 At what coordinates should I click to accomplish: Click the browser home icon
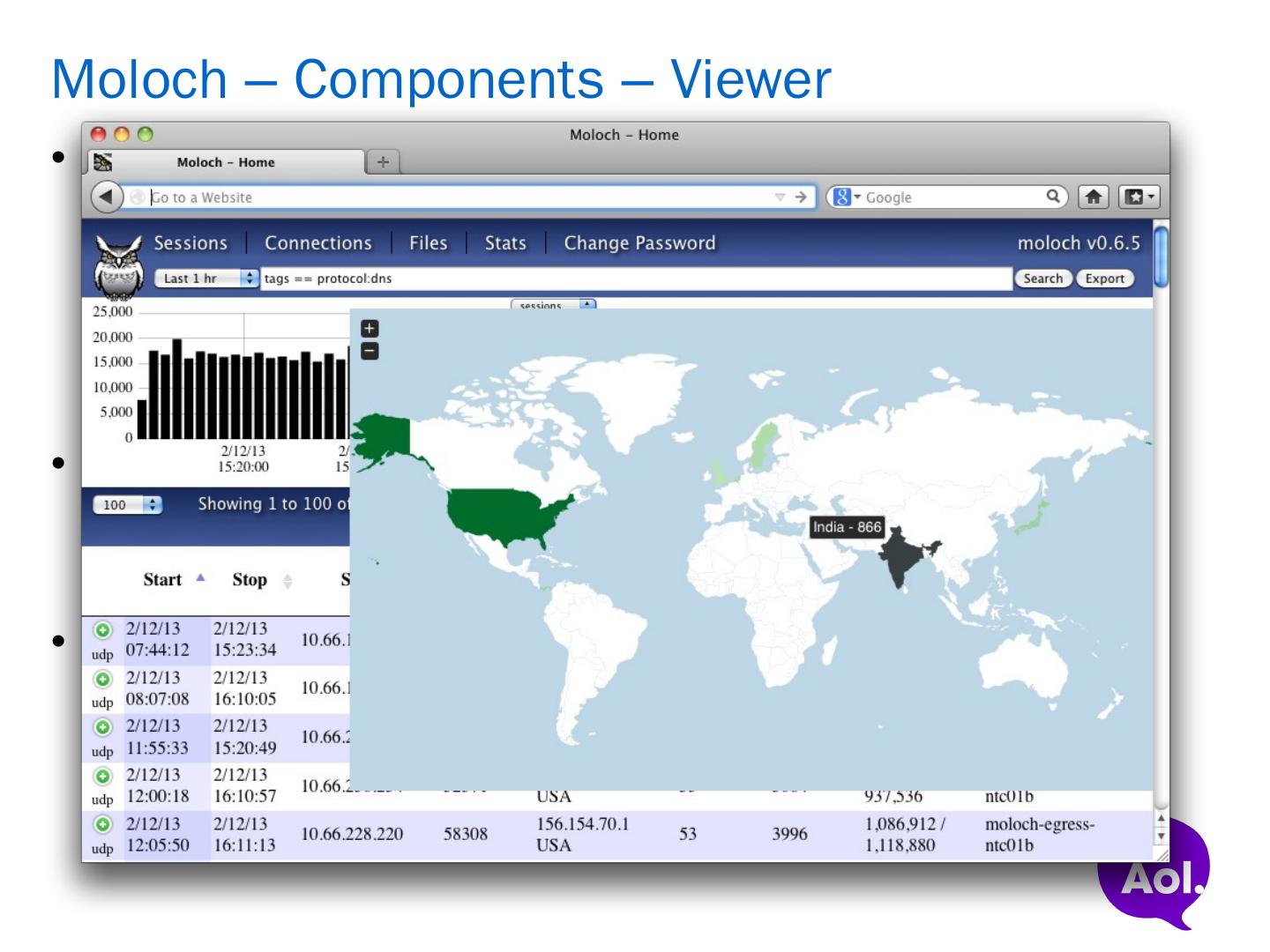point(1094,197)
